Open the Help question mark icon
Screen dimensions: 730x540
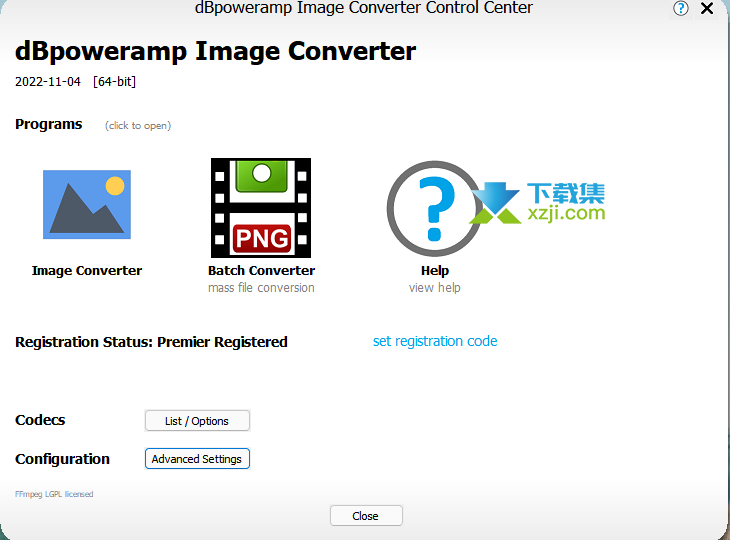click(434, 209)
